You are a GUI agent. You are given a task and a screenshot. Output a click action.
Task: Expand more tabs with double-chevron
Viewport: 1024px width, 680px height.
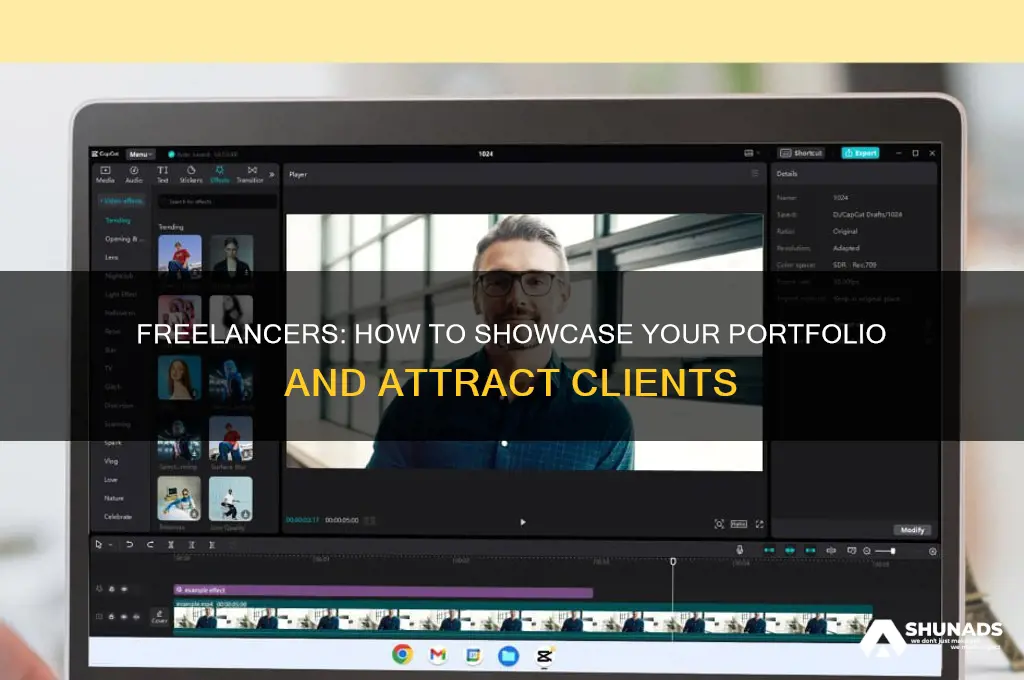tap(272, 174)
